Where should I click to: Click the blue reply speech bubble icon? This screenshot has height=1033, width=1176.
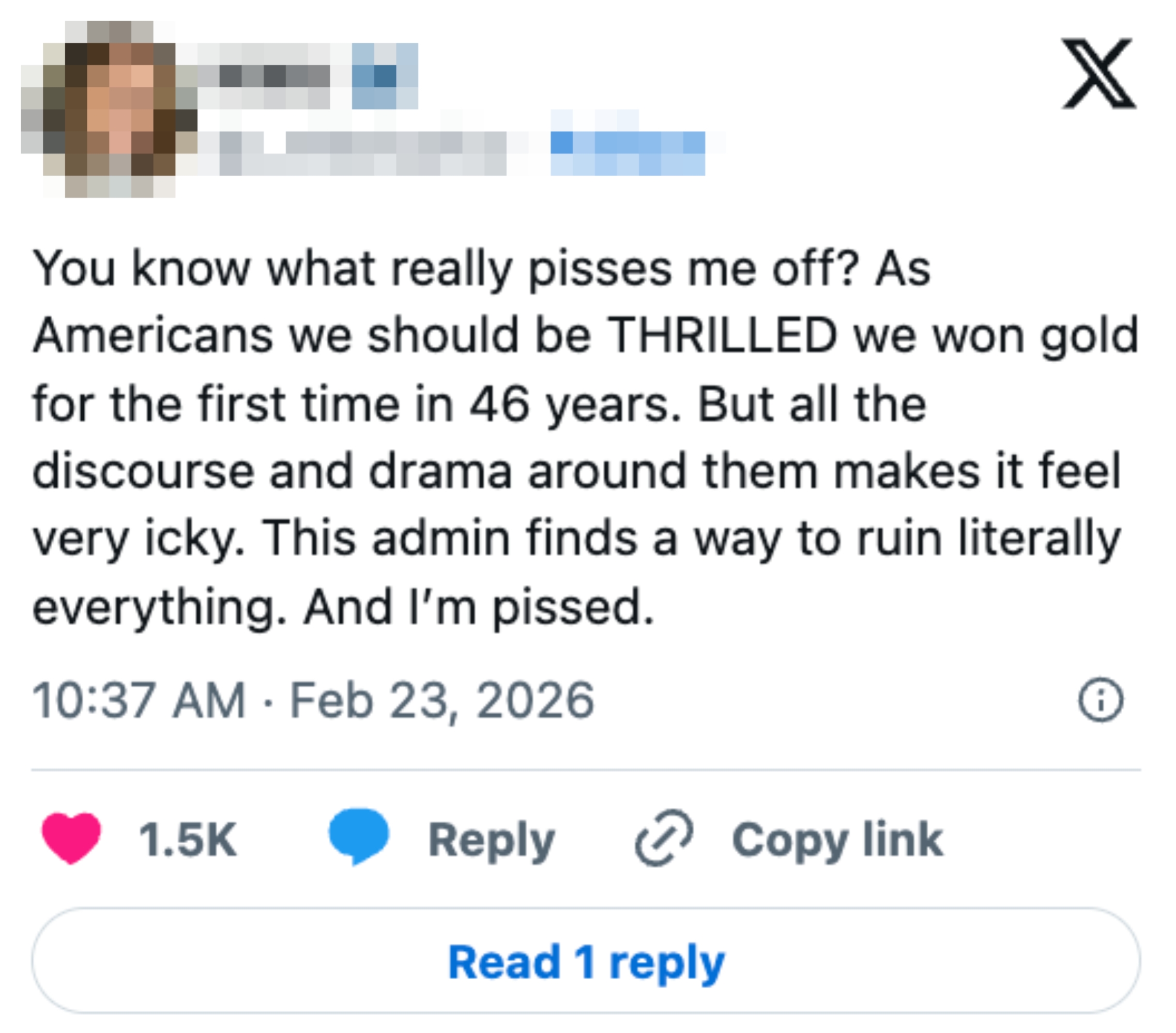click(358, 836)
